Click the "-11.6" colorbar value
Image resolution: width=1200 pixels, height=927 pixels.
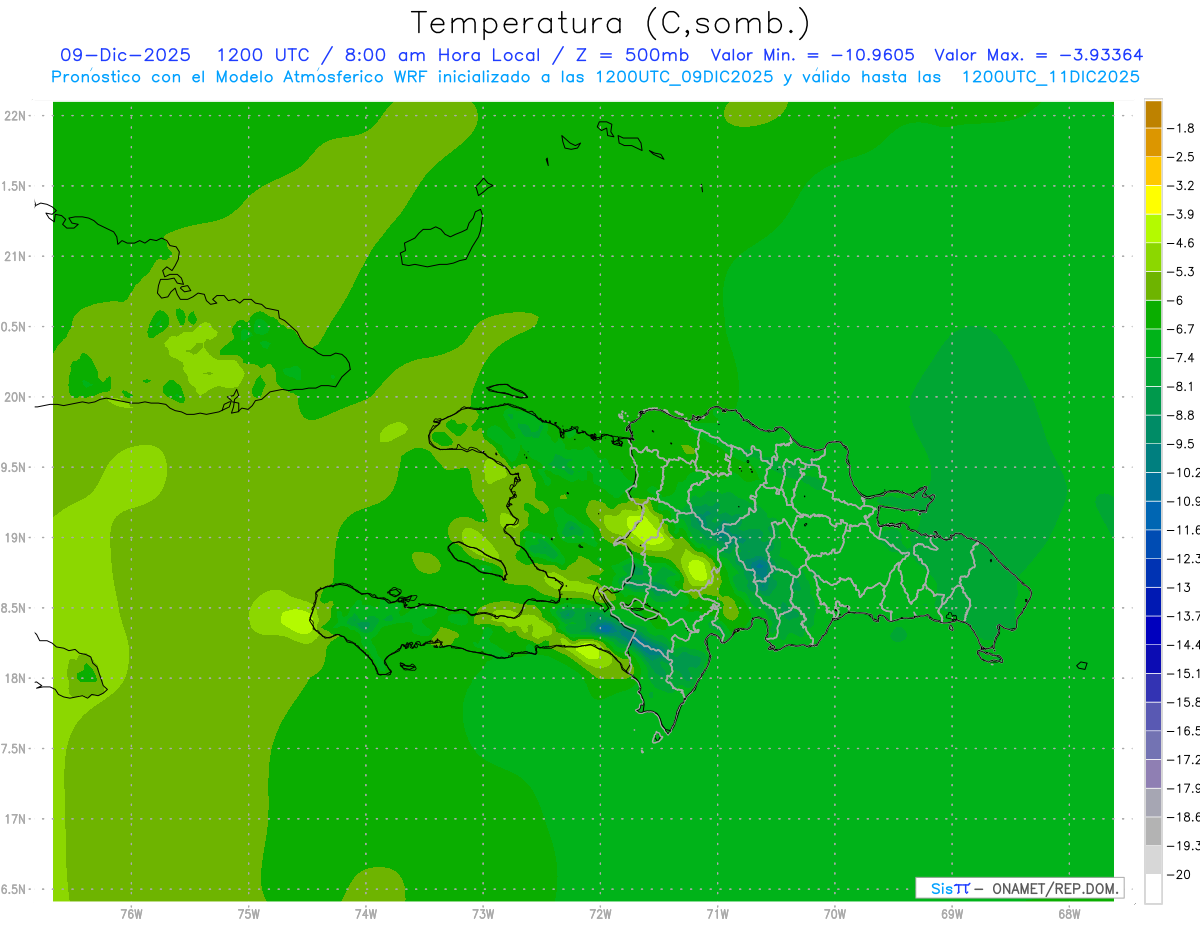click(1183, 530)
